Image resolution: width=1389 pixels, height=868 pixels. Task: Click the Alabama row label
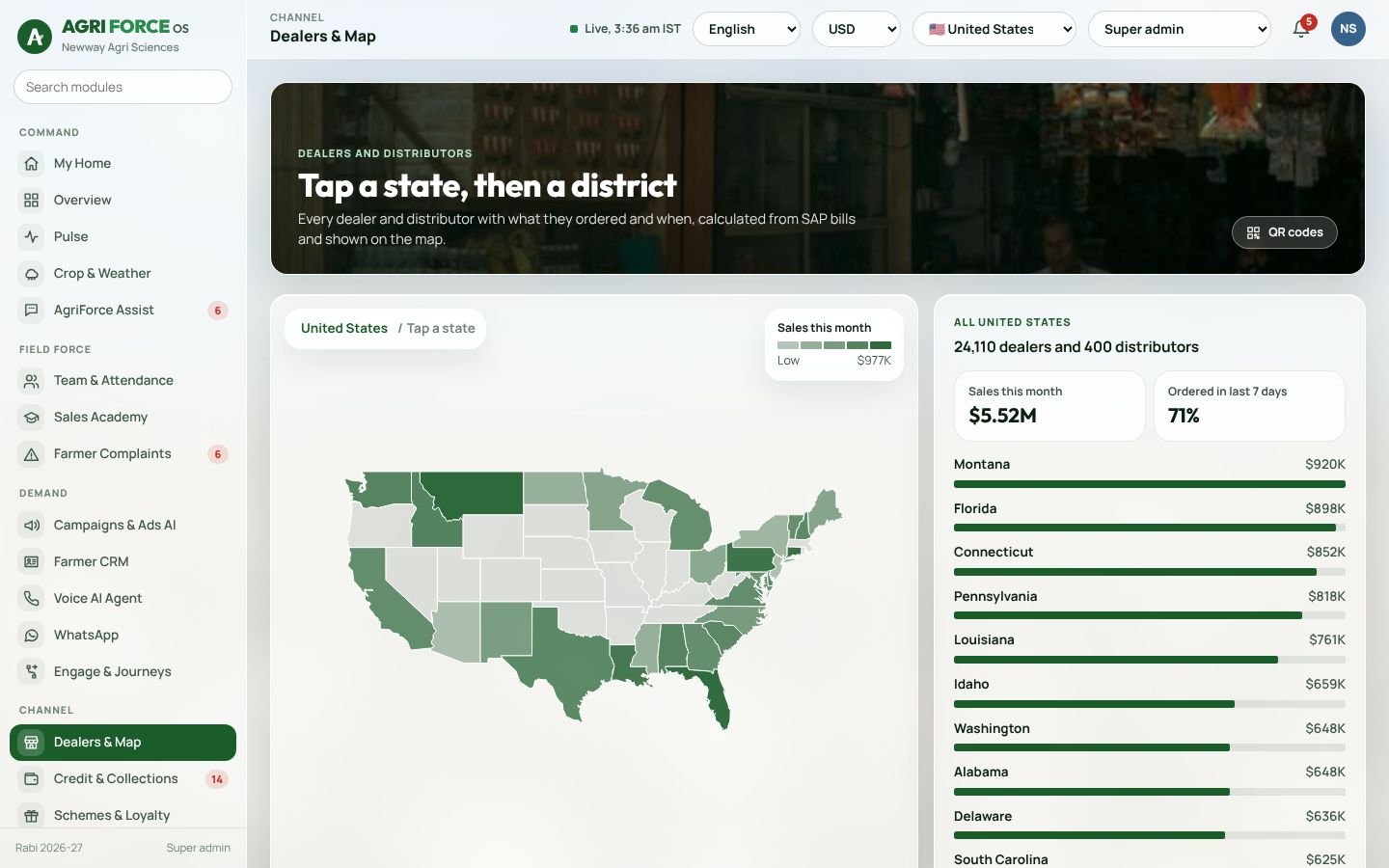pyautogui.click(x=981, y=772)
